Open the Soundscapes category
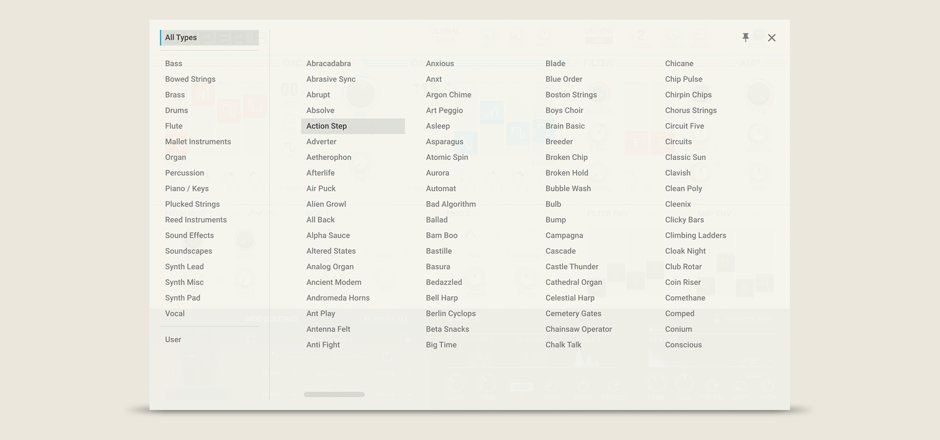 189,251
